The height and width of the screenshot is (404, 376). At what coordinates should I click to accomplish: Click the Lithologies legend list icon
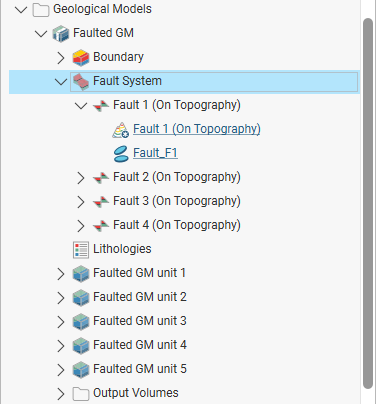tap(81, 250)
